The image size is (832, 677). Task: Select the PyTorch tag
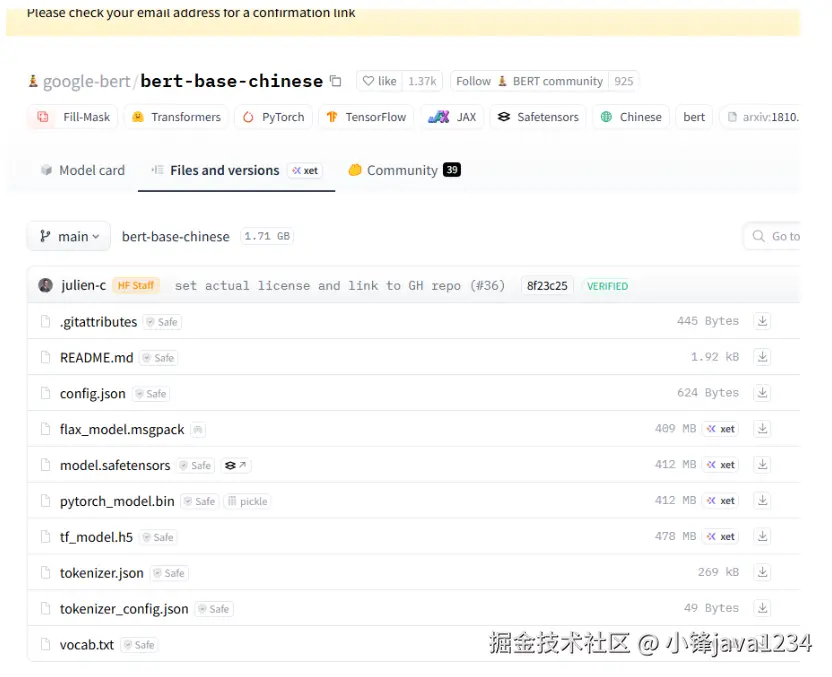pos(273,117)
